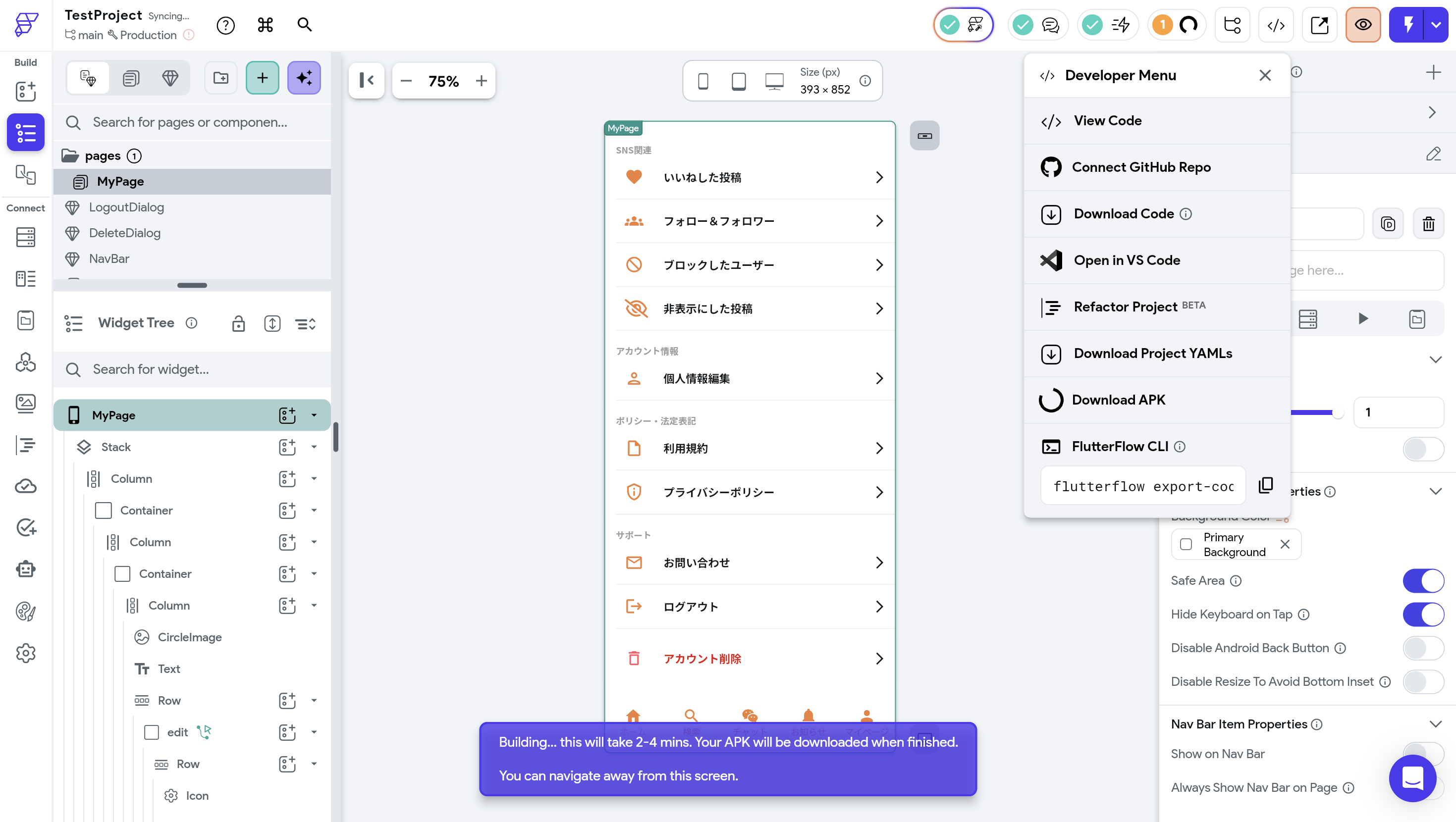Expand the Stack widget dropdown arrow

click(314, 447)
